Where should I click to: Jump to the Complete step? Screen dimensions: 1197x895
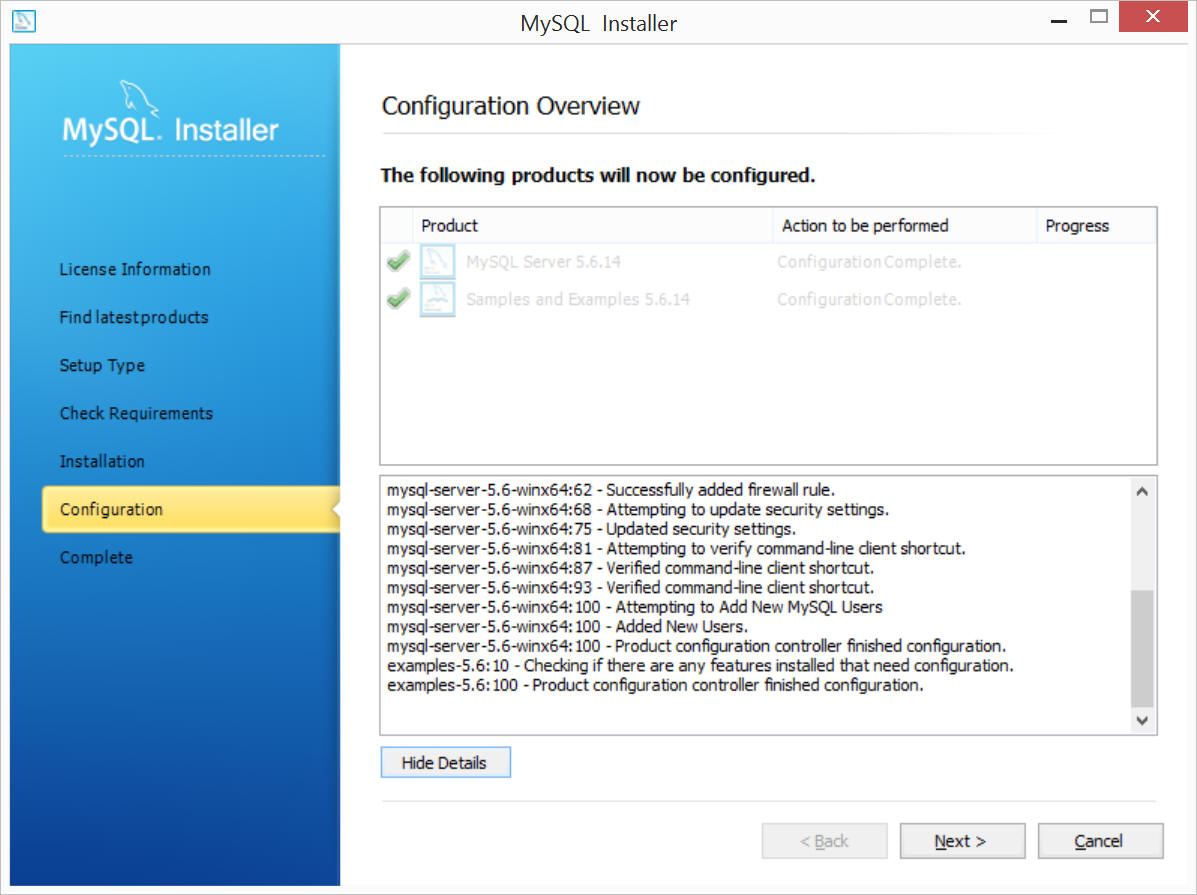point(96,557)
